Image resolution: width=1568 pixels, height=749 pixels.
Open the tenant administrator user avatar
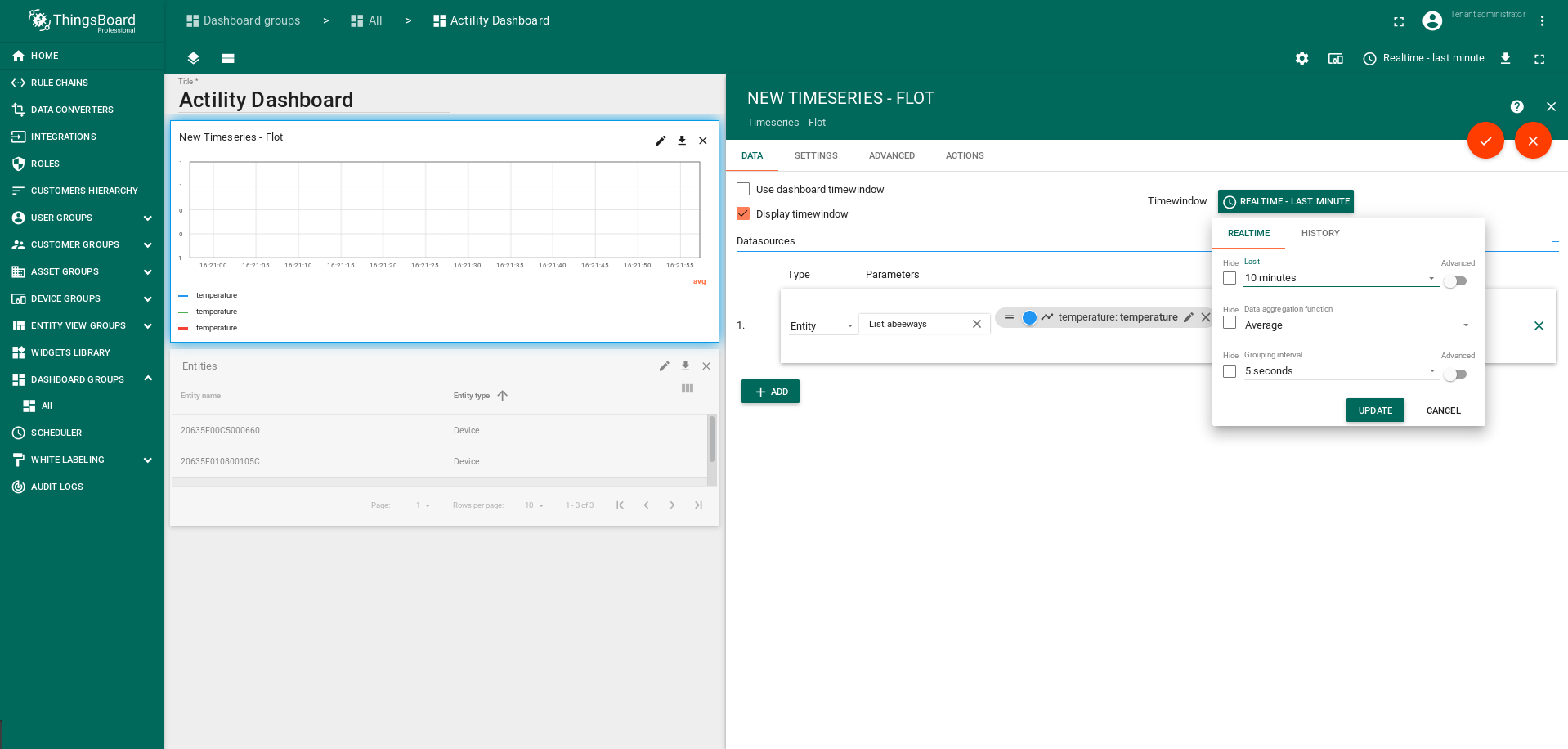click(1432, 20)
